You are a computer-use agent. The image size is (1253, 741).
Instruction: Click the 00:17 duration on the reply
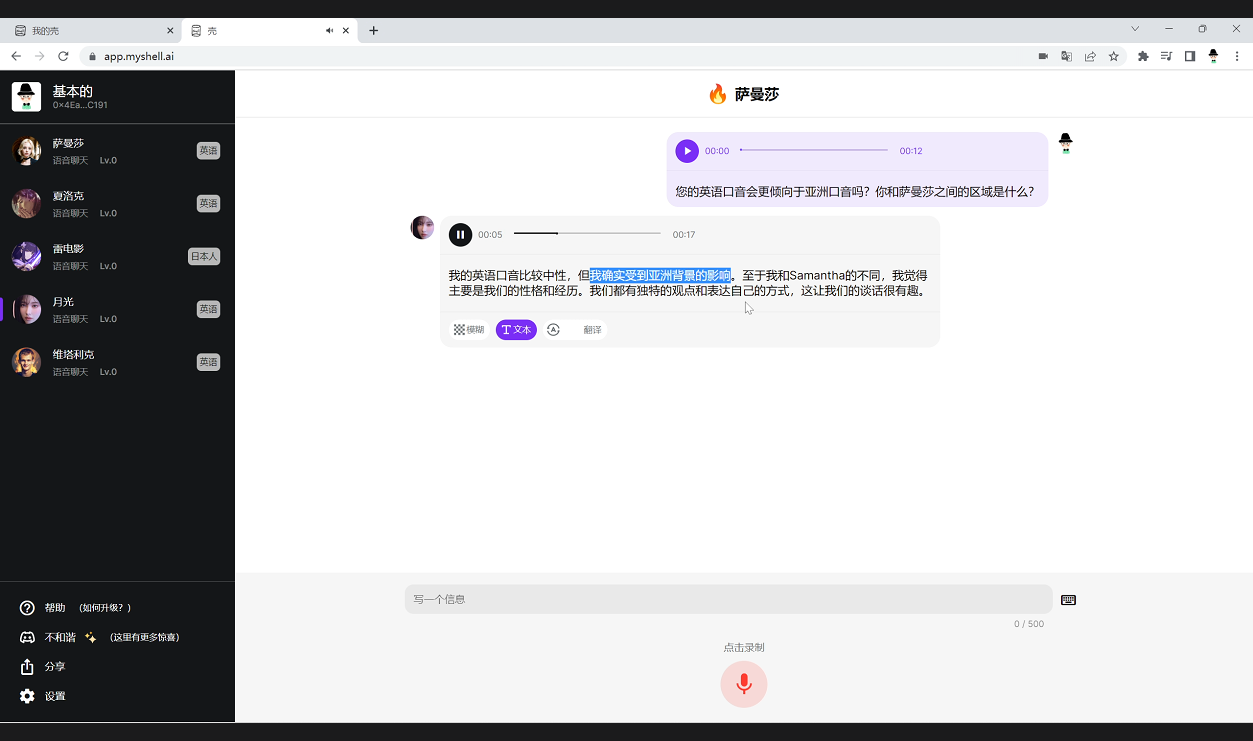(684, 235)
